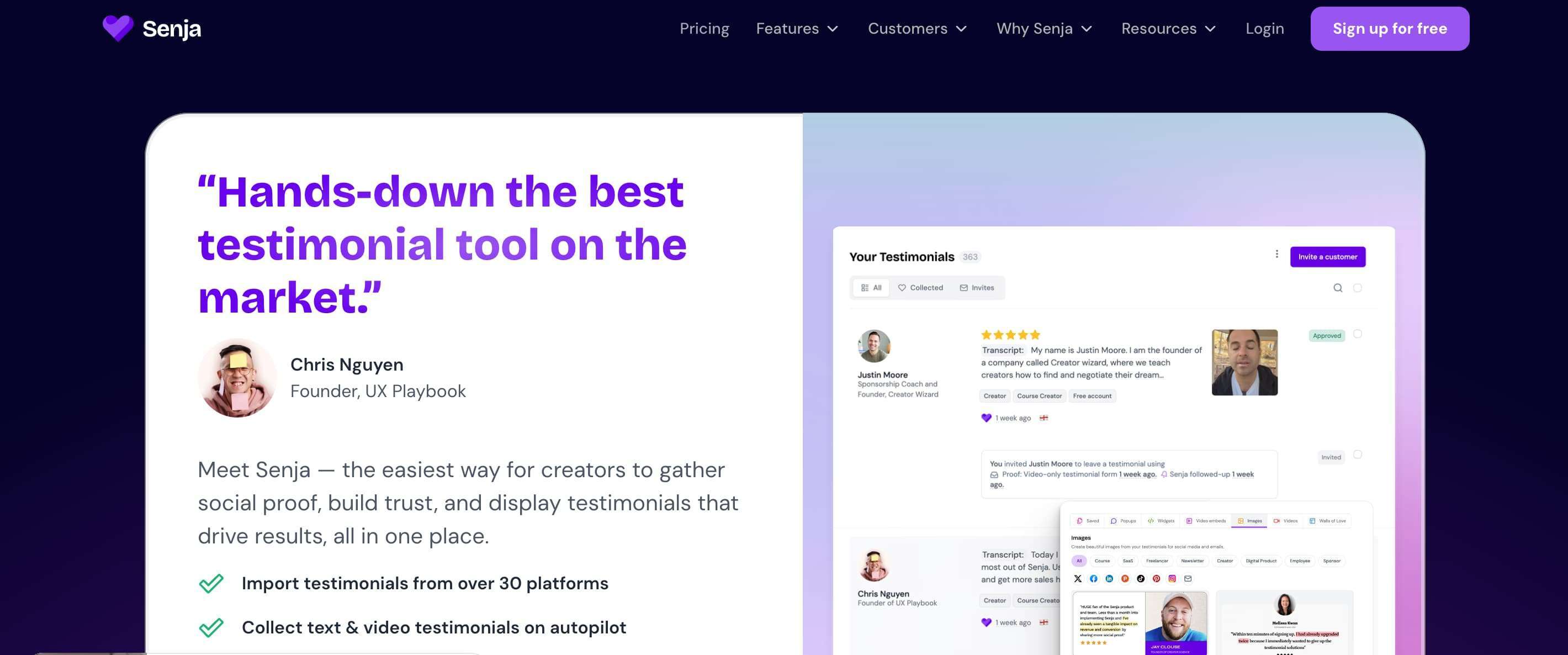The height and width of the screenshot is (655, 1568).
Task: Expand the Why Senja dropdown
Action: [x=1044, y=29]
